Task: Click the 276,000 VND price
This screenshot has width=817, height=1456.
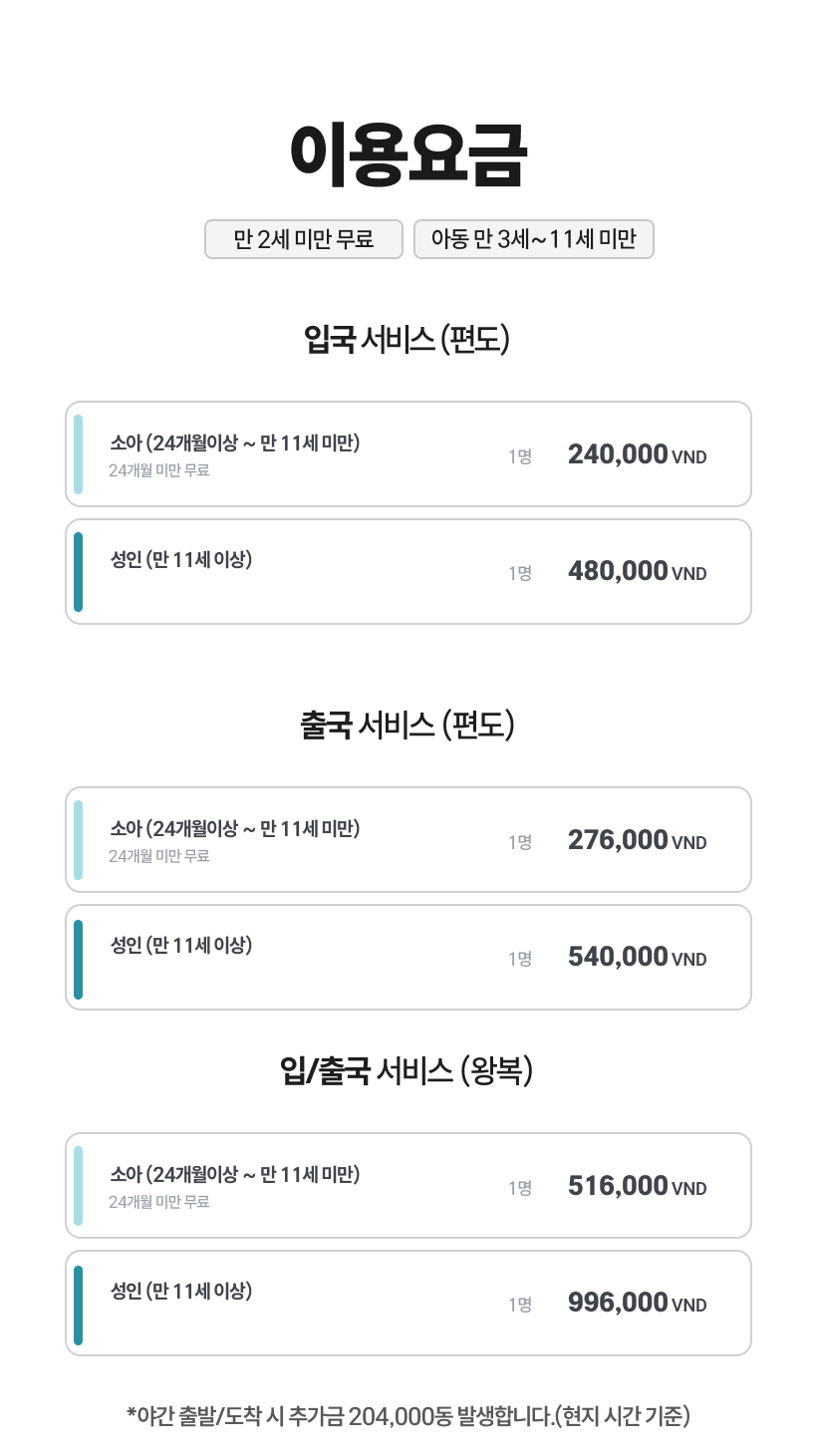Action: 637,841
